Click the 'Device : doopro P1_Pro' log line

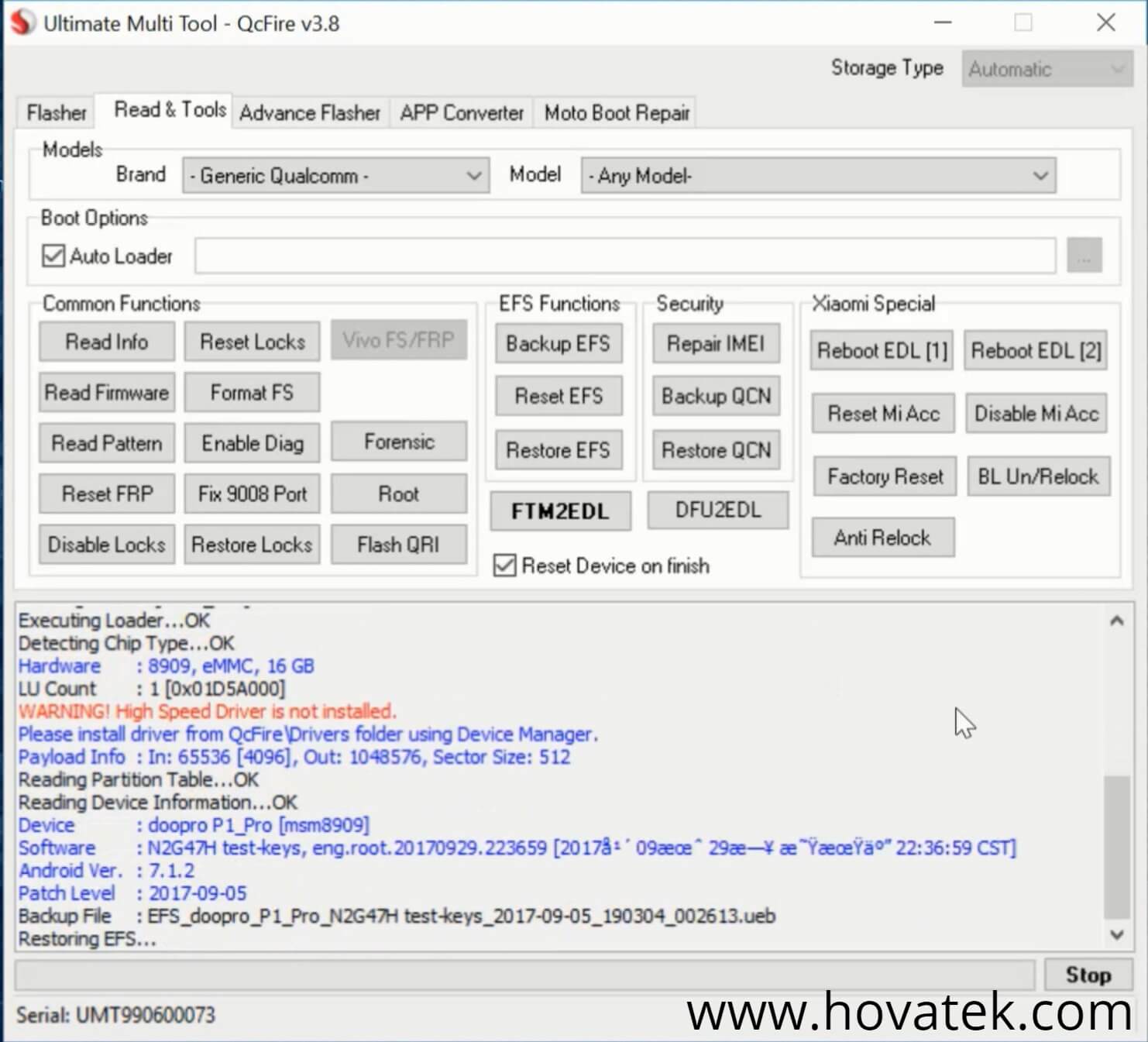pyautogui.click(x=194, y=825)
